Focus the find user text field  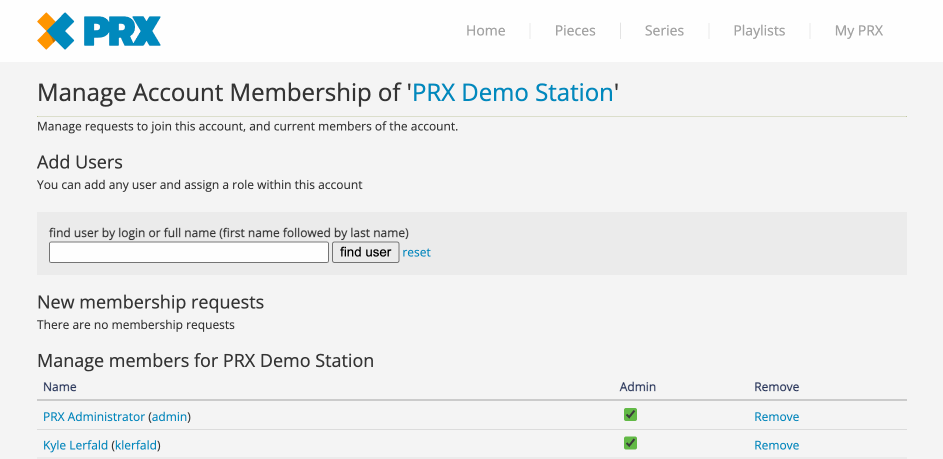point(189,252)
